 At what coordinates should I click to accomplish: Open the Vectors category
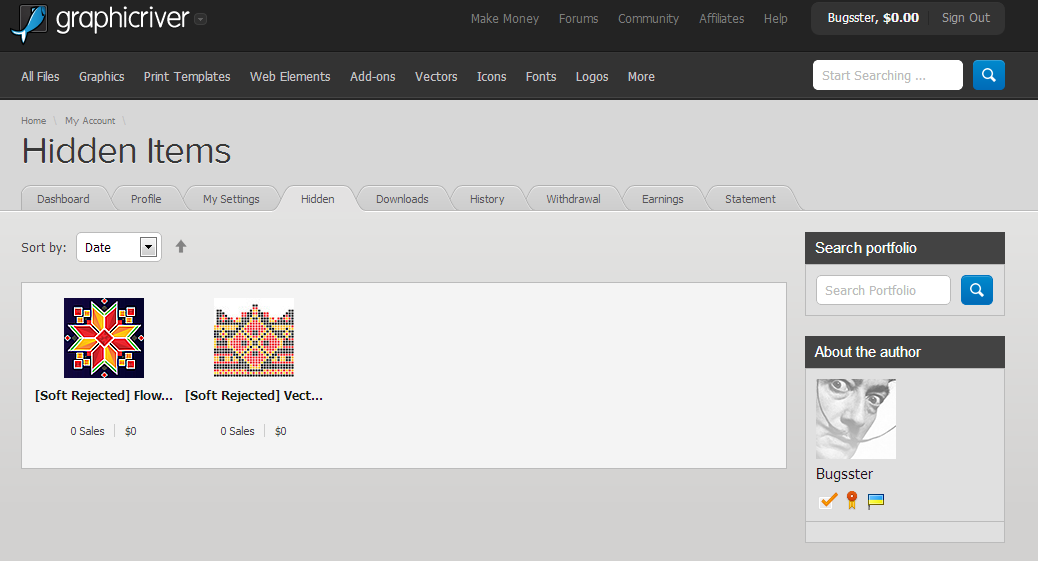pyautogui.click(x=436, y=76)
